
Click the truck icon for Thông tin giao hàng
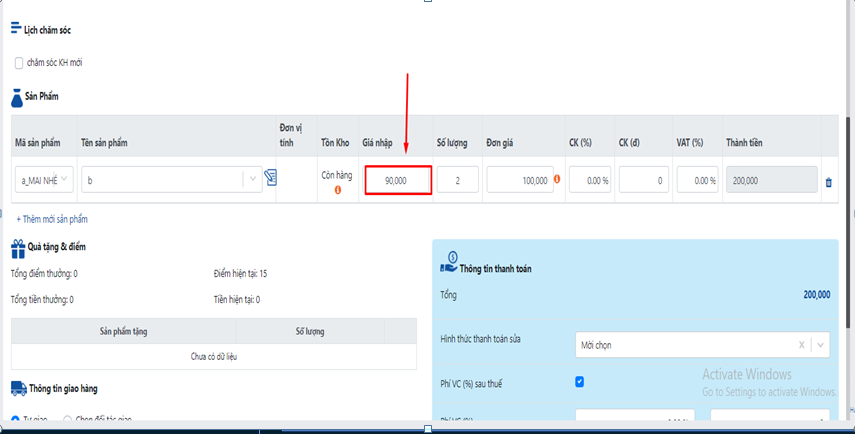point(17,388)
